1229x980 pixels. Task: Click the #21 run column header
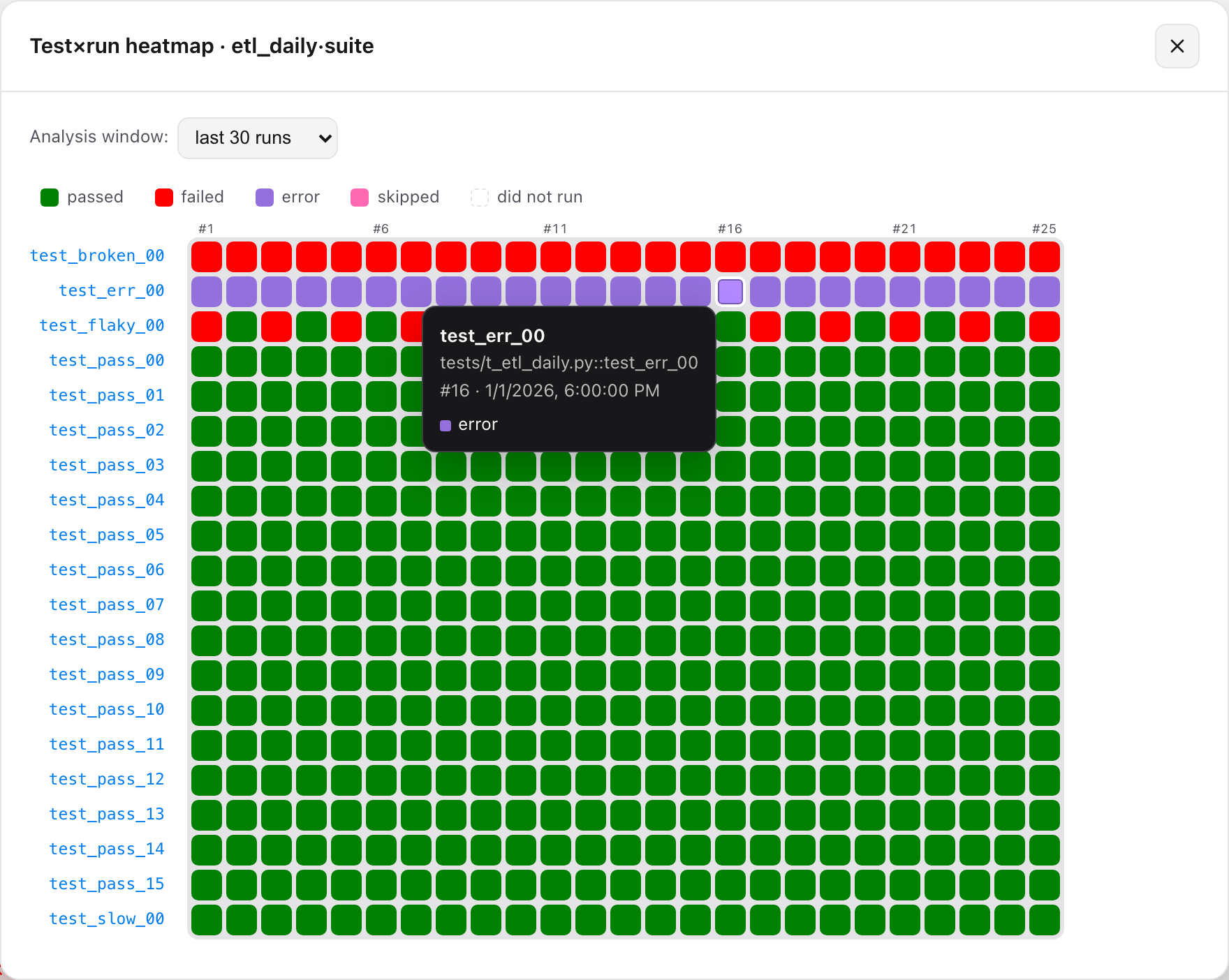(x=905, y=229)
